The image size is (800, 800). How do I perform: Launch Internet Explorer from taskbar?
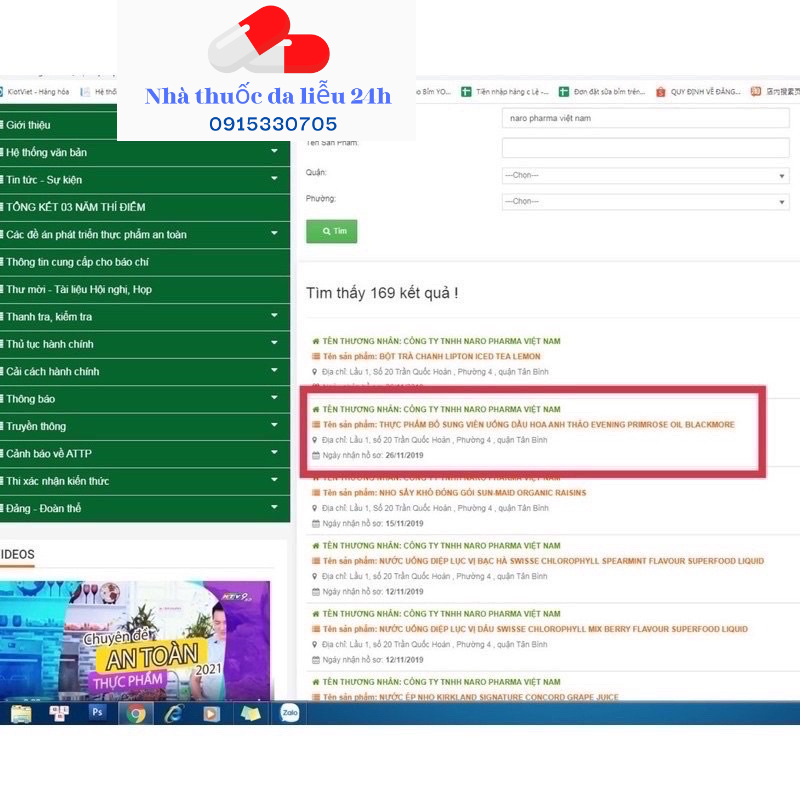(174, 713)
